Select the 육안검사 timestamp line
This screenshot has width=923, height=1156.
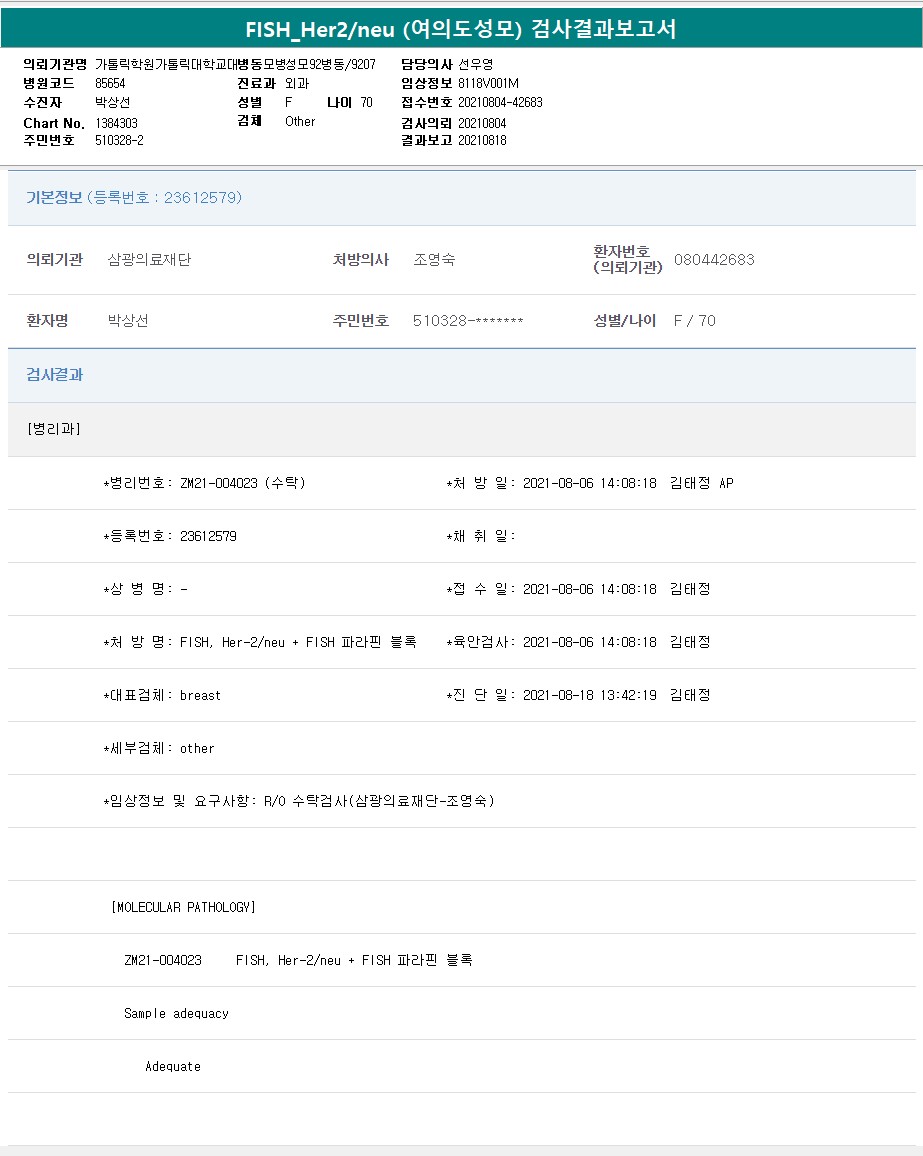point(579,642)
